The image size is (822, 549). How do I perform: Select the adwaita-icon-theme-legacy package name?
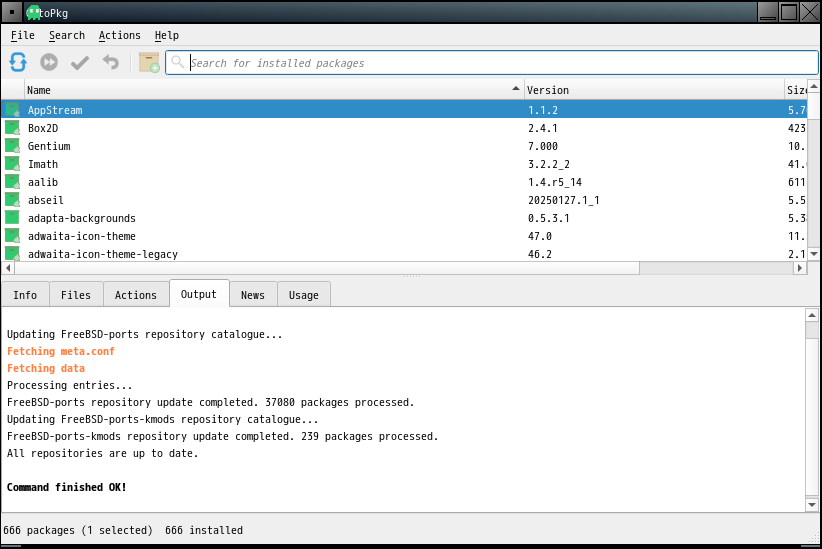coord(103,254)
